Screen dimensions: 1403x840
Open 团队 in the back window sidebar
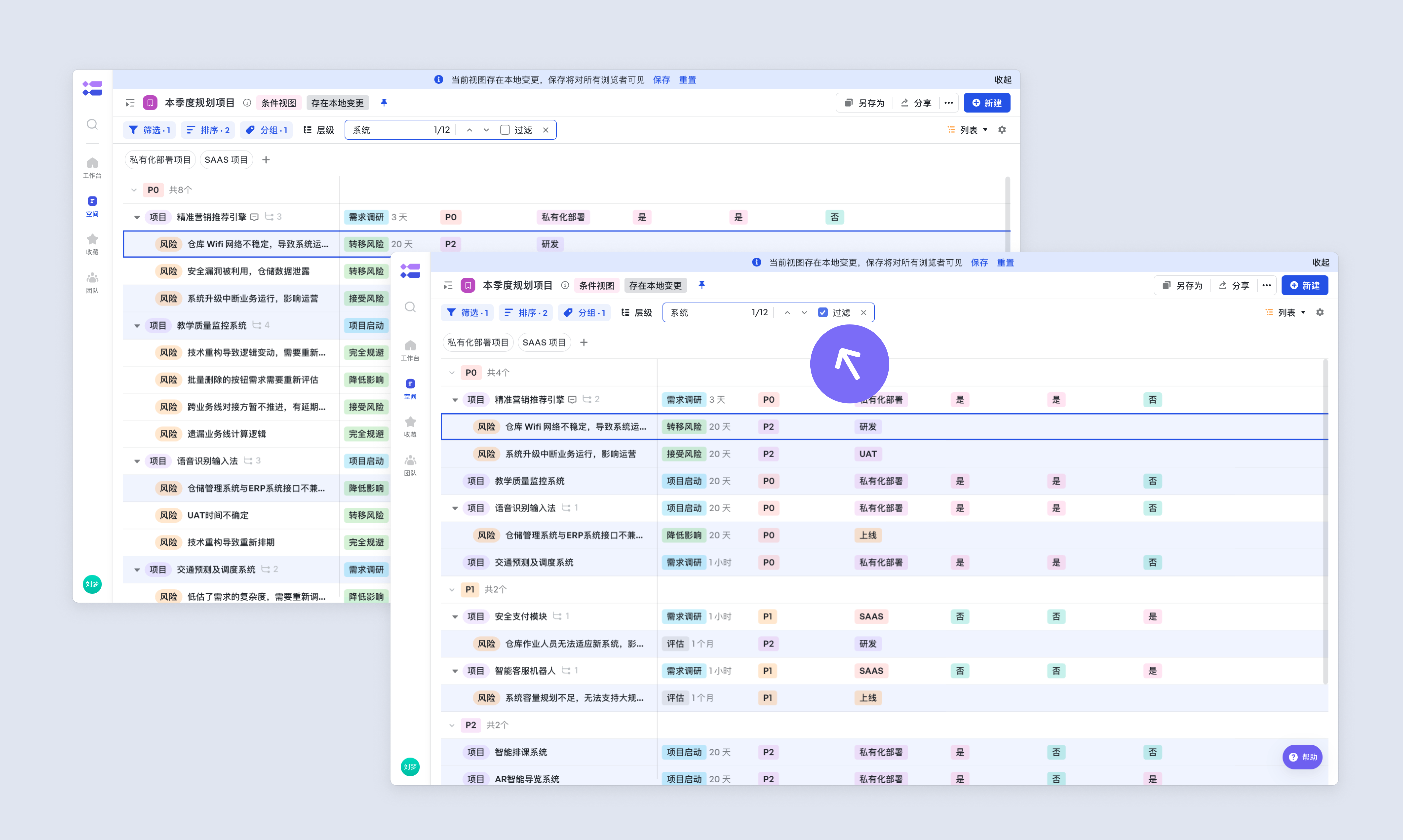(x=92, y=283)
